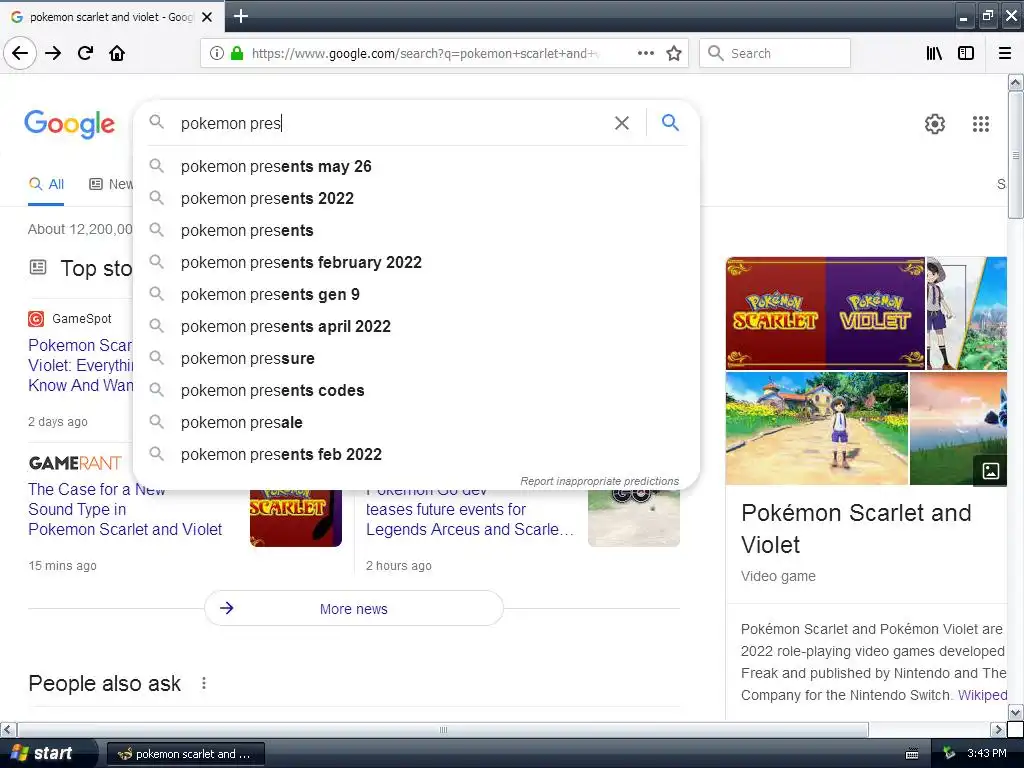Click the Top stories heading

point(96,268)
